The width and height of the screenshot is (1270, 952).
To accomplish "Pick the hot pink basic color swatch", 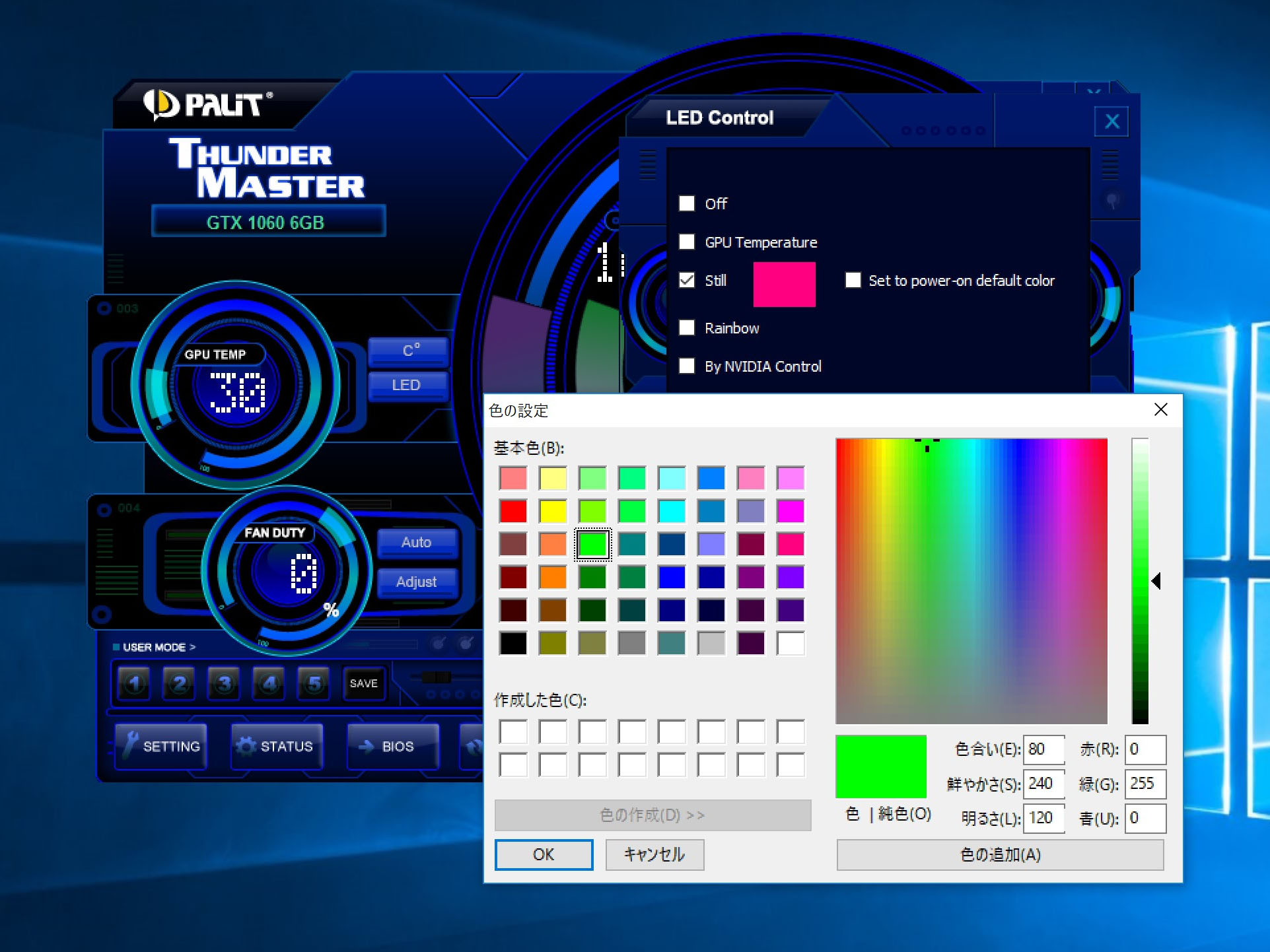I will point(791,544).
